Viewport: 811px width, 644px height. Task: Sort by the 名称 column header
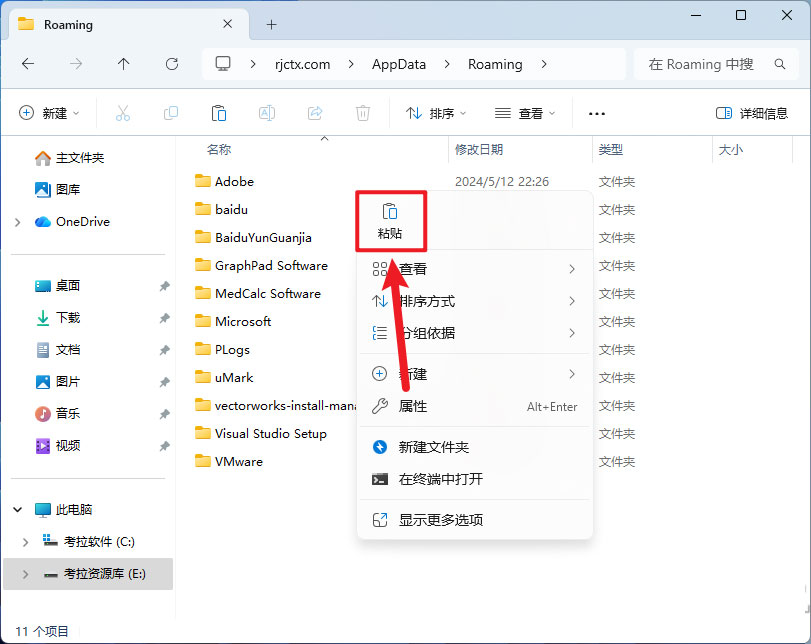pyautogui.click(x=219, y=149)
